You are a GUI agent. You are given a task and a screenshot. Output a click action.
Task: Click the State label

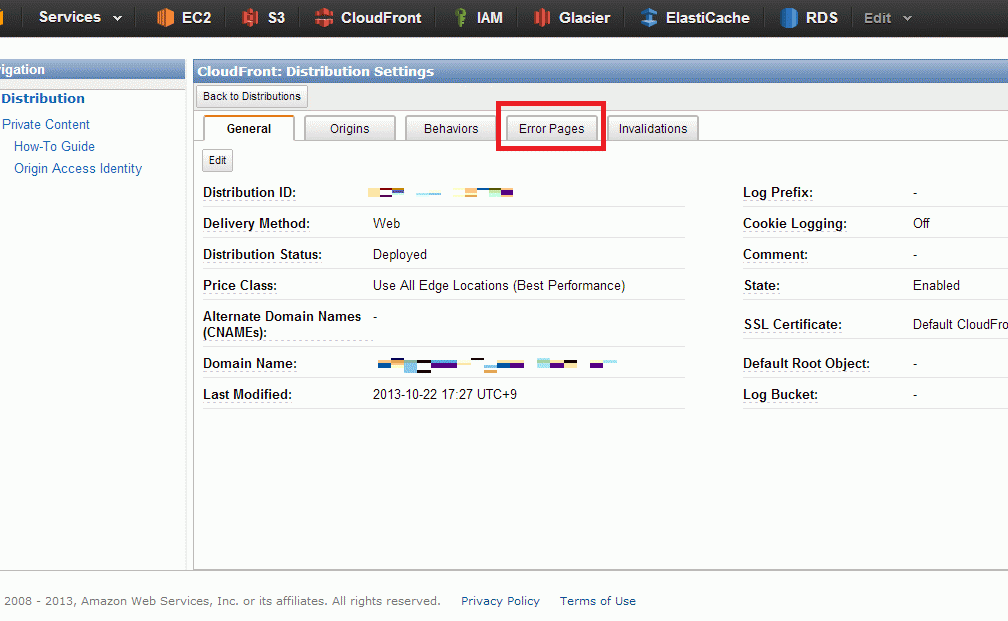(762, 285)
